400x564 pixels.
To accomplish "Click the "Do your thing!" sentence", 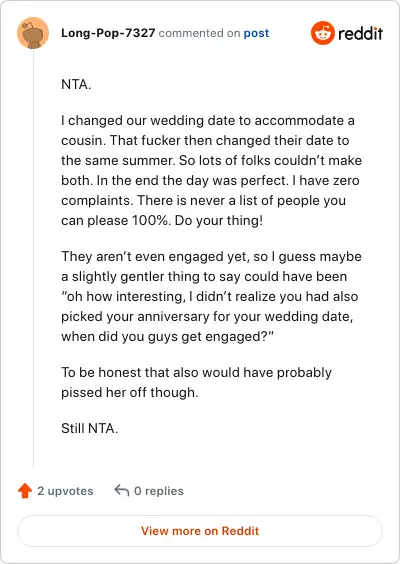I will (x=219, y=220).
